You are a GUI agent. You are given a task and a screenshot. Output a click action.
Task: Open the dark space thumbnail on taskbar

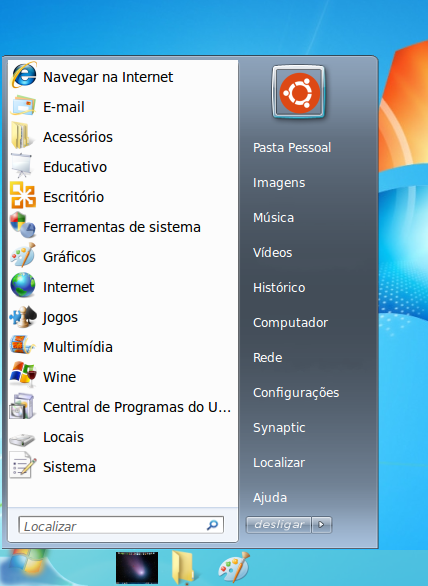coord(137,568)
